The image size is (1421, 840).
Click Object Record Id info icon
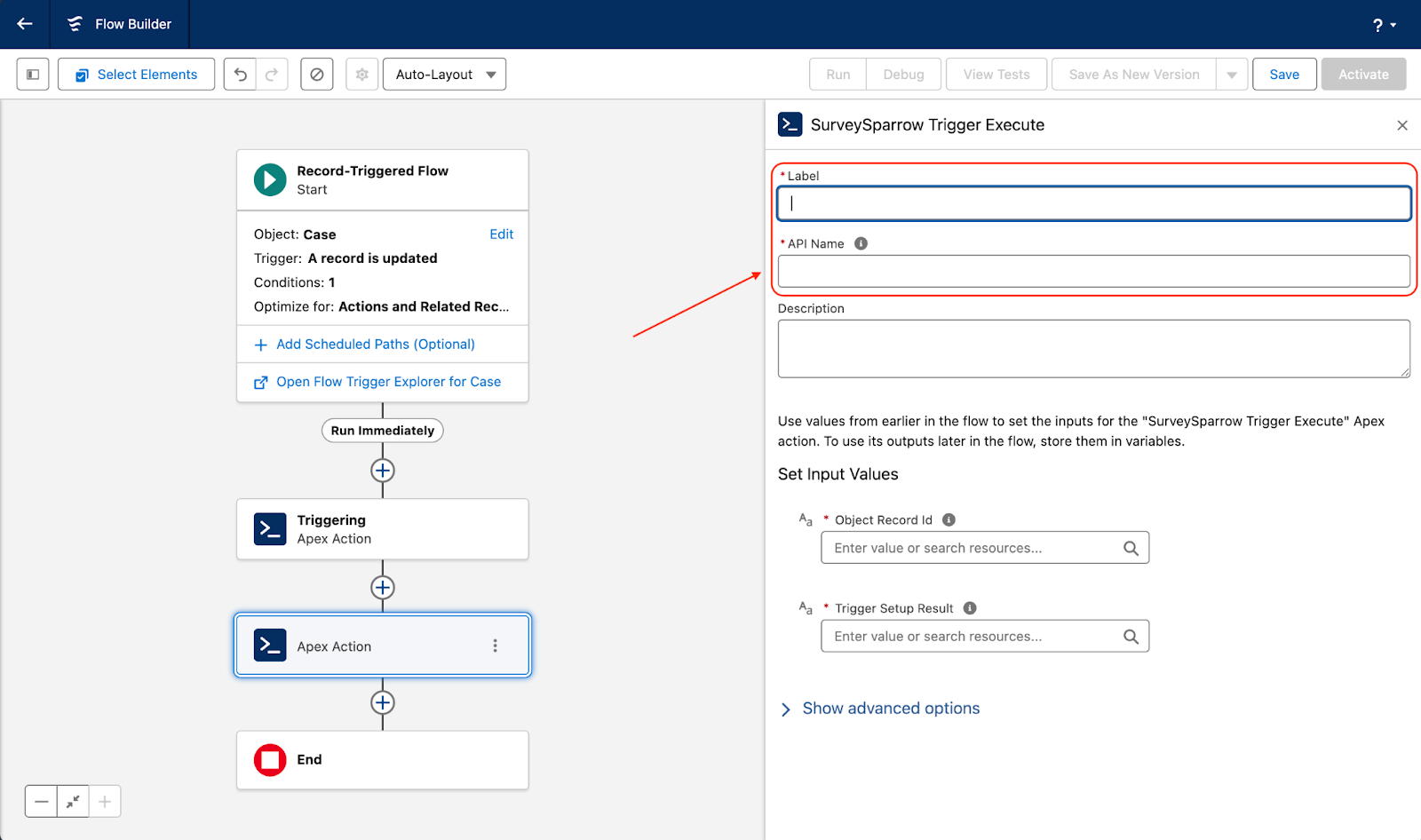pyautogui.click(x=949, y=520)
